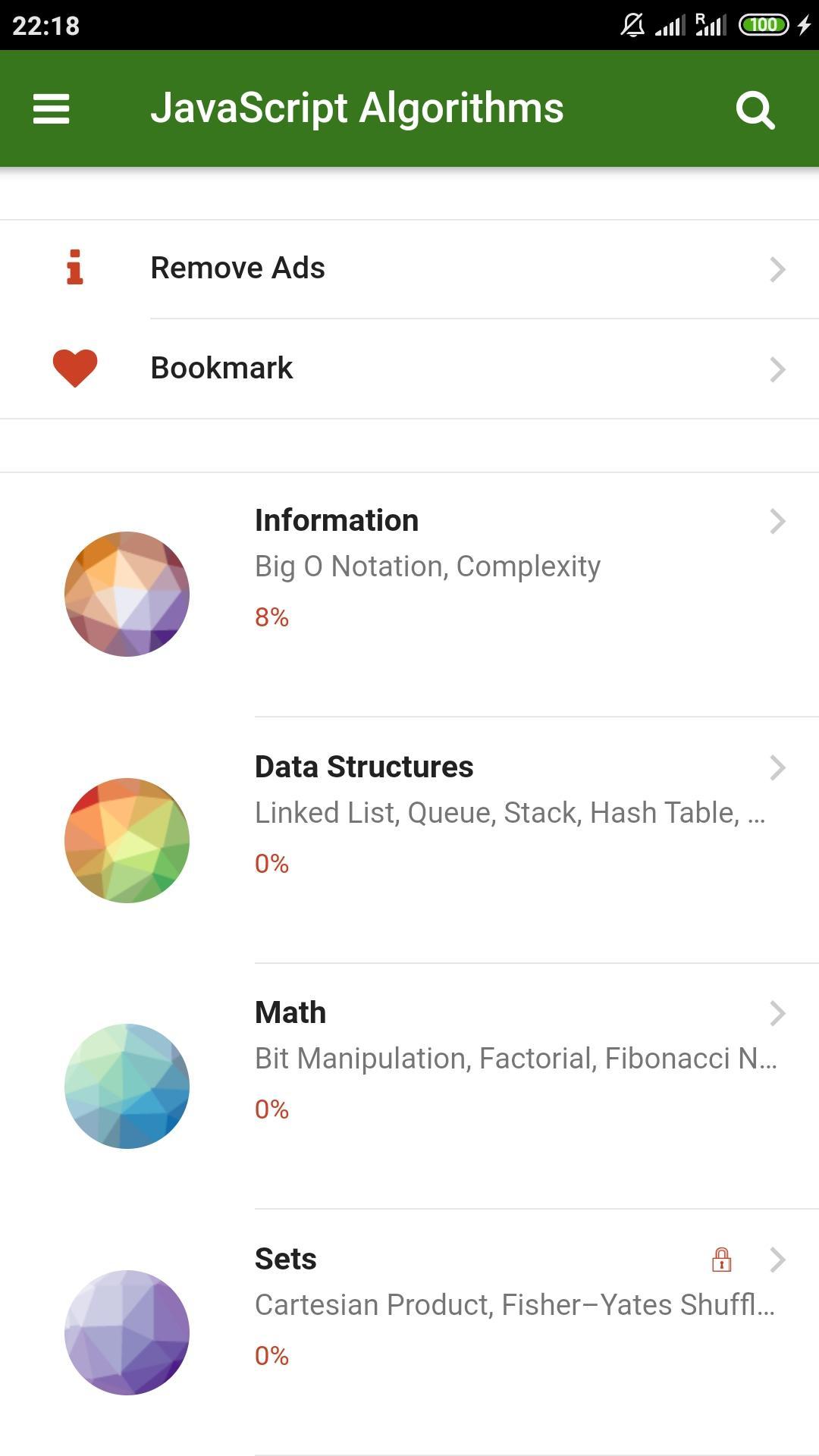Tap the battery indicator in status bar
The image size is (819, 1456).
[764, 25]
